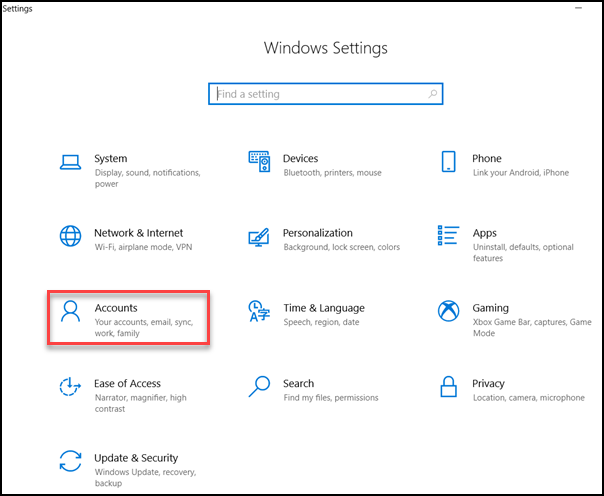Screen dimensions: 604x496
Task: Open Ease of Access title
Action: click(128, 384)
